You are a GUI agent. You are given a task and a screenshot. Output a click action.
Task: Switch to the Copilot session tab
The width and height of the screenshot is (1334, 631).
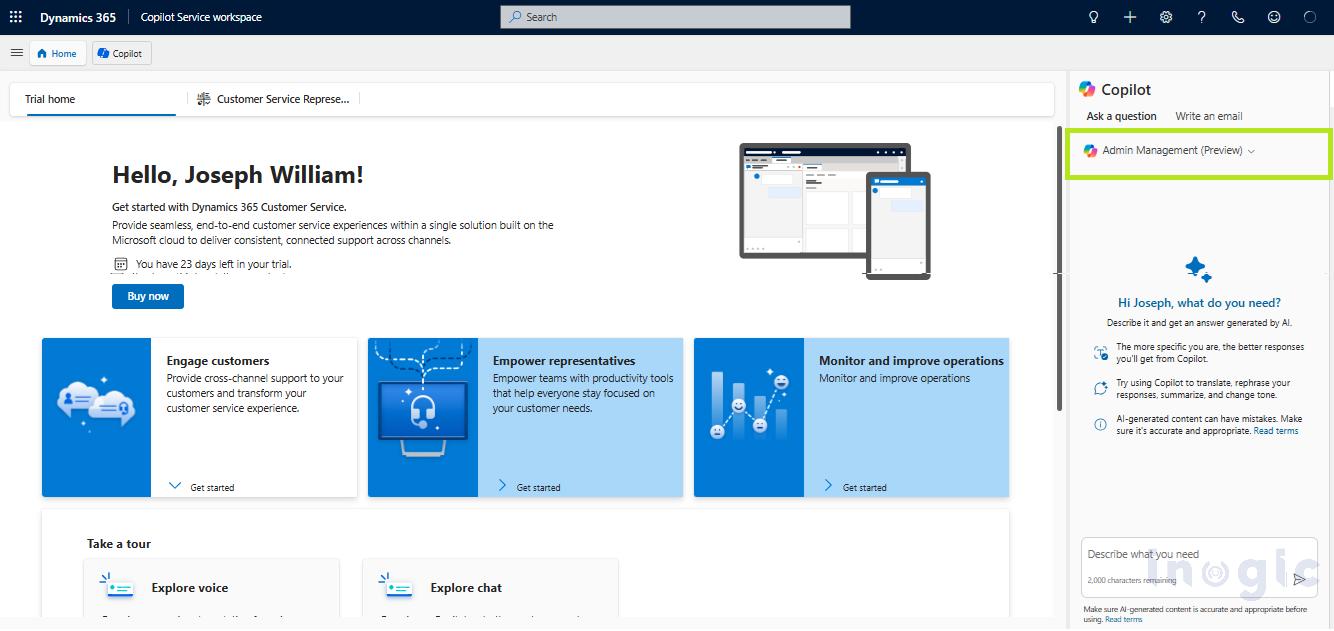coord(122,53)
